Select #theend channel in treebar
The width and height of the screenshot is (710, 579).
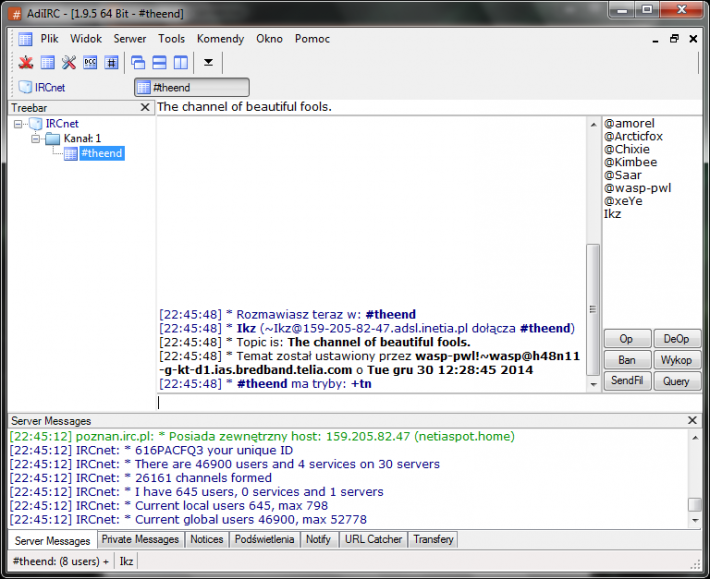coord(102,153)
